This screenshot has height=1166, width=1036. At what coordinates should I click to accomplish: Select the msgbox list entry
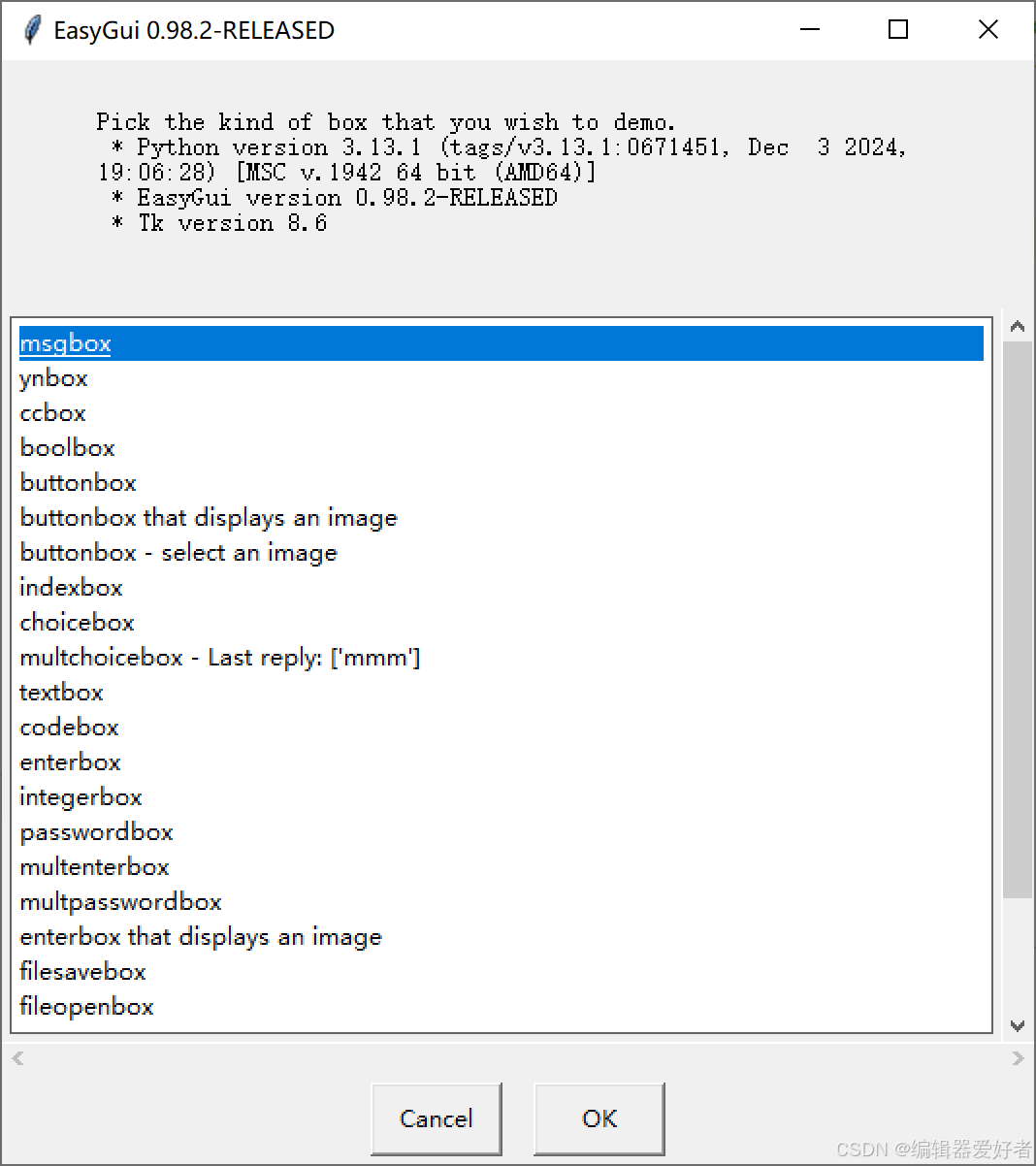point(502,343)
